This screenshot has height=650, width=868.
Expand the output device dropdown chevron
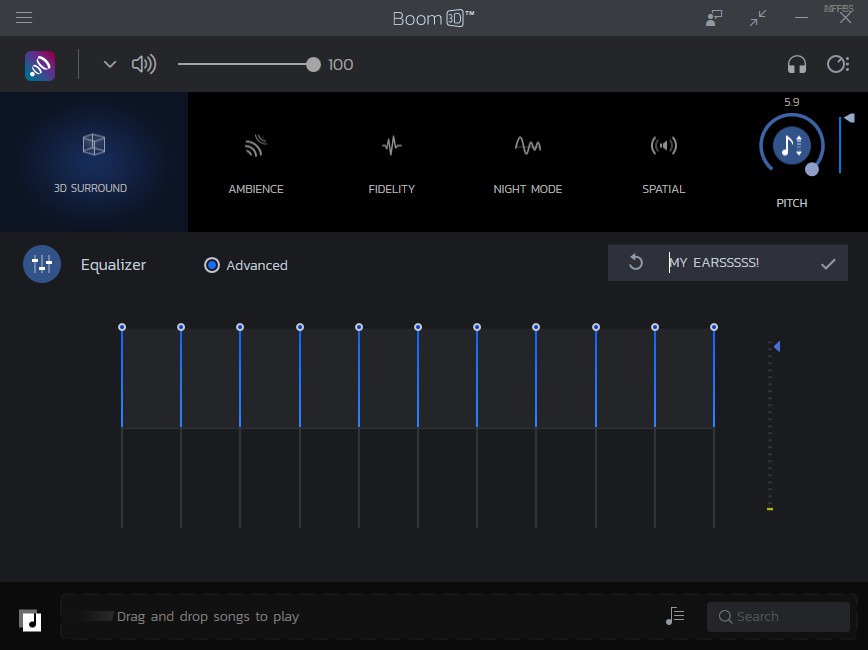pyautogui.click(x=110, y=65)
